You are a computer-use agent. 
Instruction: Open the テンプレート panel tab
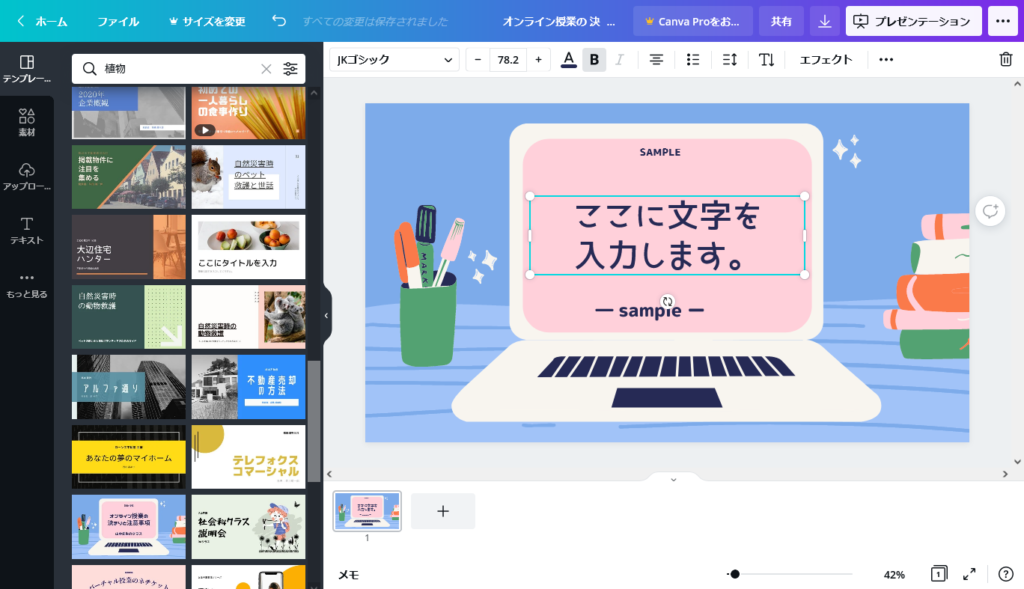pos(27,69)
